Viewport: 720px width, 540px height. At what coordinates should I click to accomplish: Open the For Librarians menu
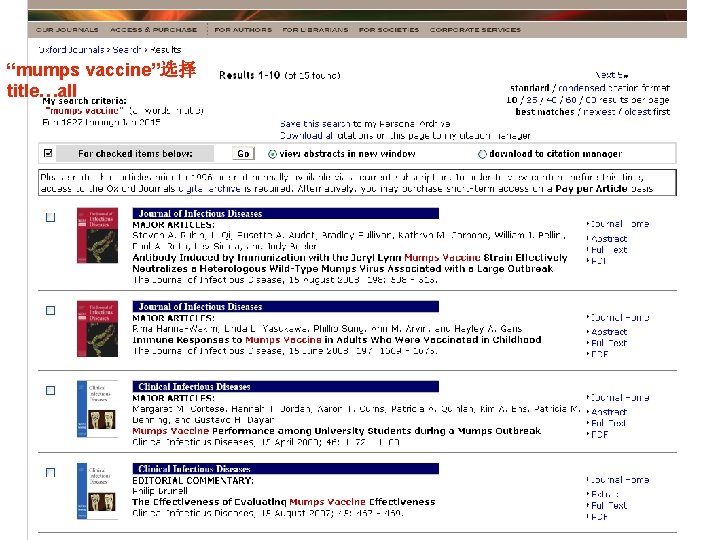pyautogui.click(x=315, y=30)
